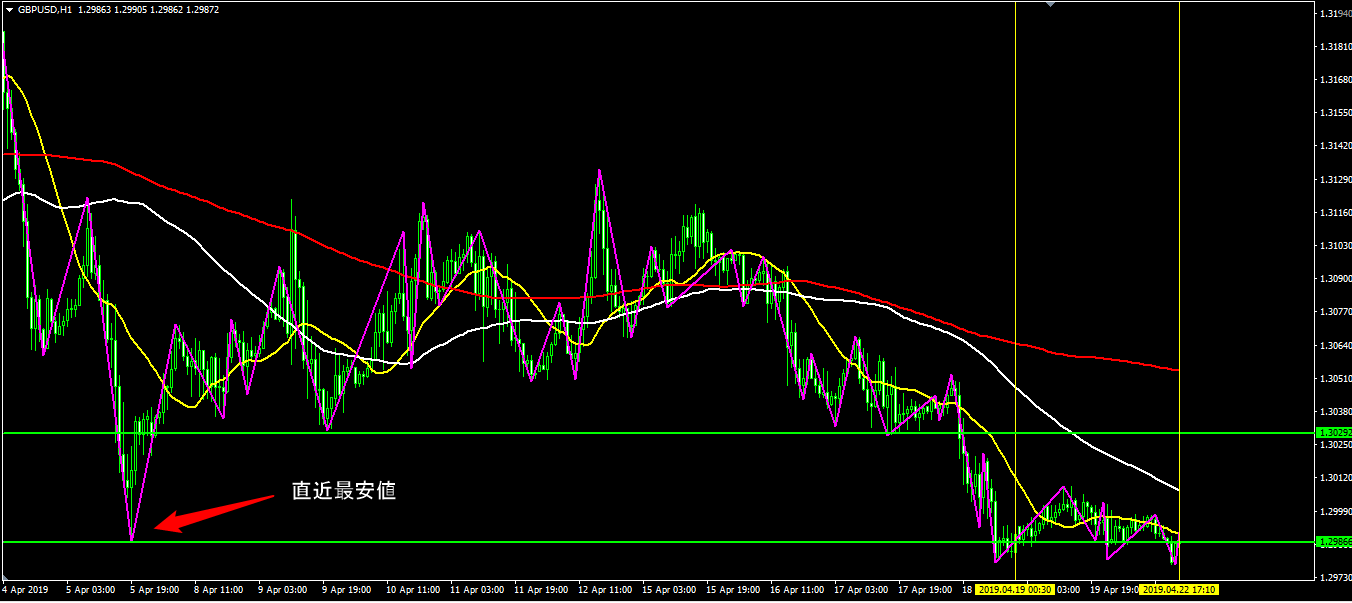The width and height of the screenshot is (1352, 603).
Task: Click the 12 Apr 11:00 time axis label
Action: [x=604, y=590]
